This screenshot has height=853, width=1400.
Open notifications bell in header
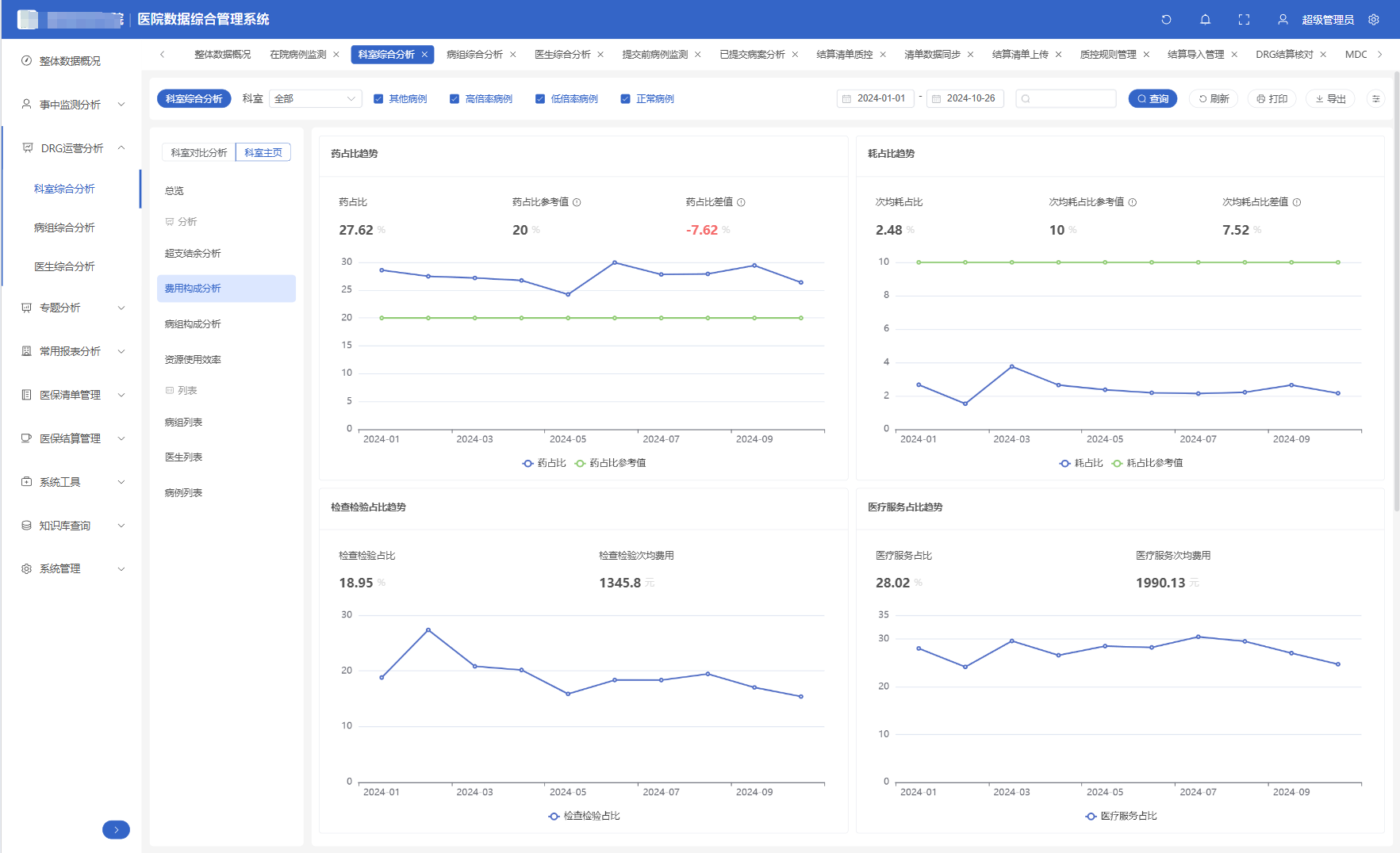tap(1205, 20)
